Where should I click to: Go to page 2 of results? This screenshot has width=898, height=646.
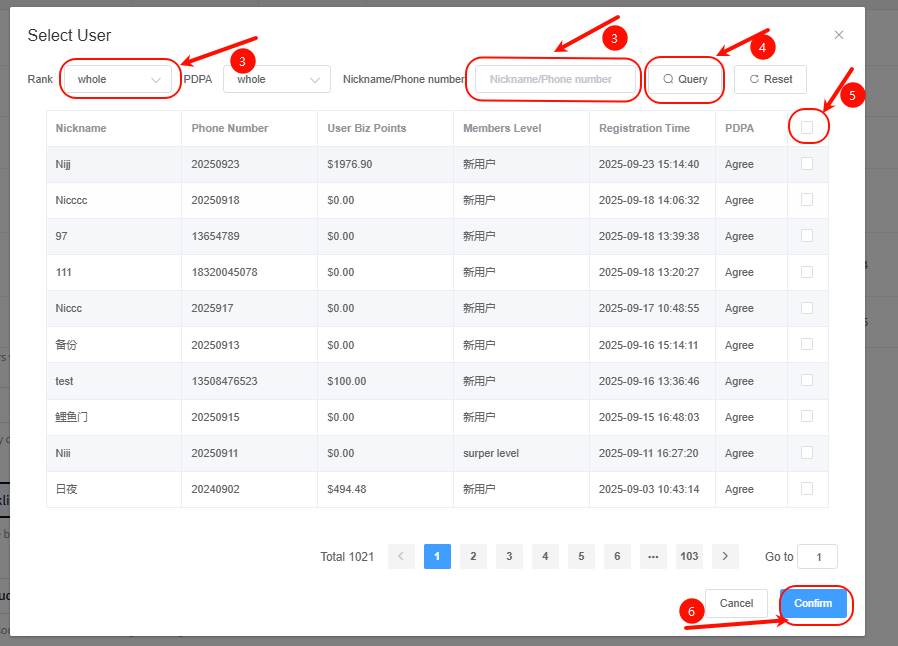[x=473, y=557]
